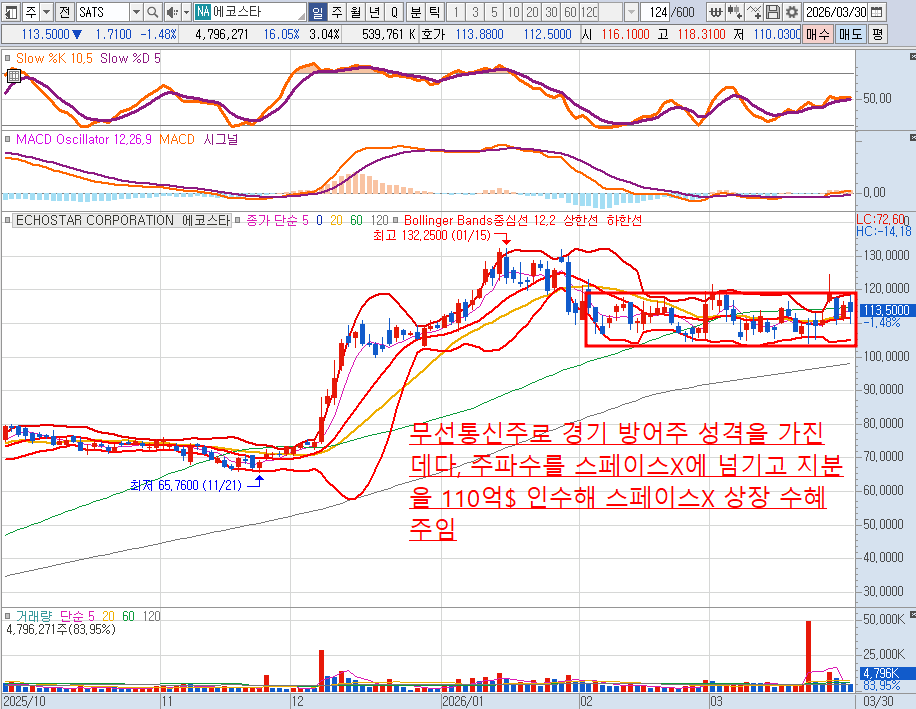
Task: Open chart settings gear icon
Action: (791, 12)
